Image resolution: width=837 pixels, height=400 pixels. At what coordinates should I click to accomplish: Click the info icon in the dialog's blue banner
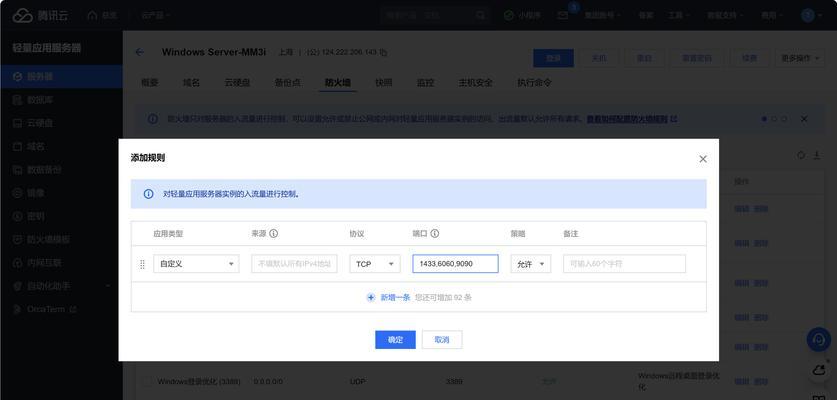click(149, 194)
